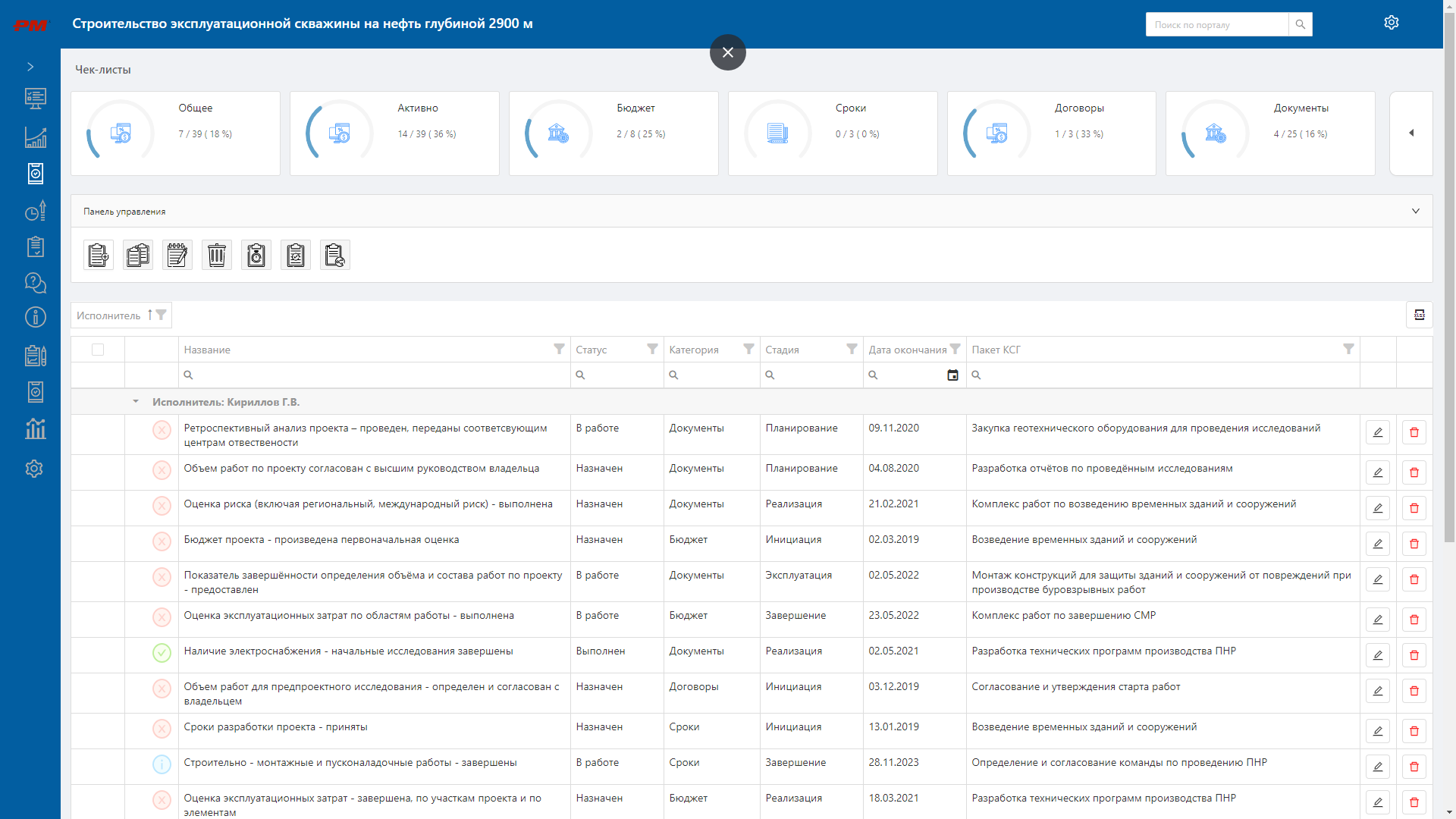Click info status icon of Строительно-монтажные row
The width and height of the screenshot is (1456, 819).
(x=162, y=764)
